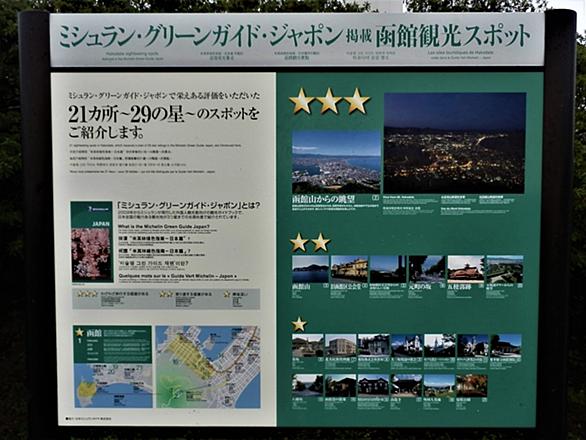The height and width of the screenshot is (440, 586).
Task: Select the autumn foliage thumbnail in one-star section
Action: point(472,385)
